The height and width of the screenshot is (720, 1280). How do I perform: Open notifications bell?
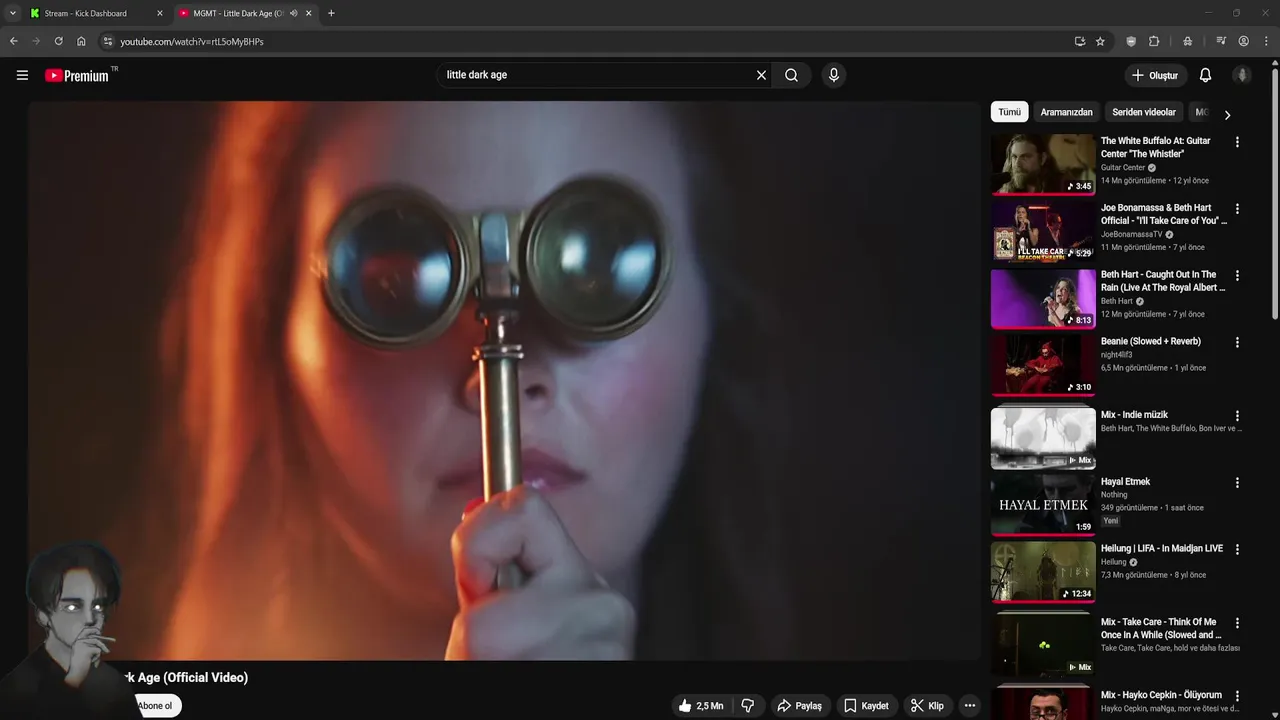[x=1205, y=75]
